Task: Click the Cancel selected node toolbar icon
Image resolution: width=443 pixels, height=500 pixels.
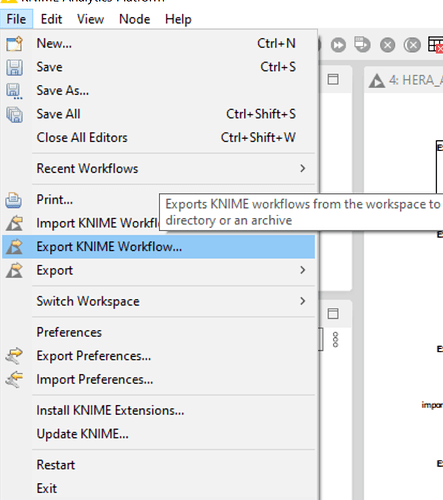Action: coord(388,45)
